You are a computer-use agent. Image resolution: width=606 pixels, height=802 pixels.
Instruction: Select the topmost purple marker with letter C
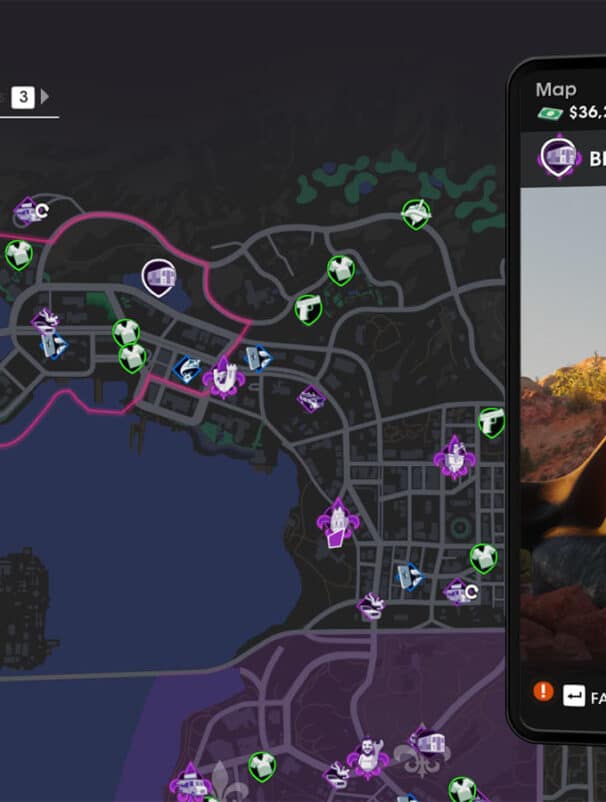tap(32, 210)
